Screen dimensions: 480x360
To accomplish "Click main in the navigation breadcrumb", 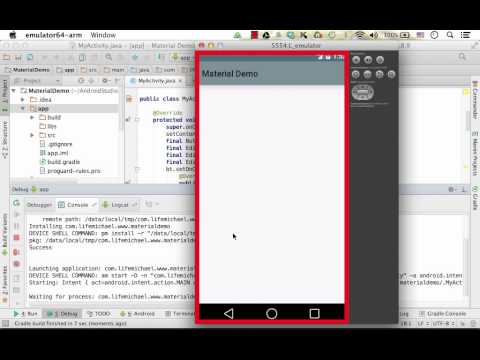I will [x=114, y=70].
